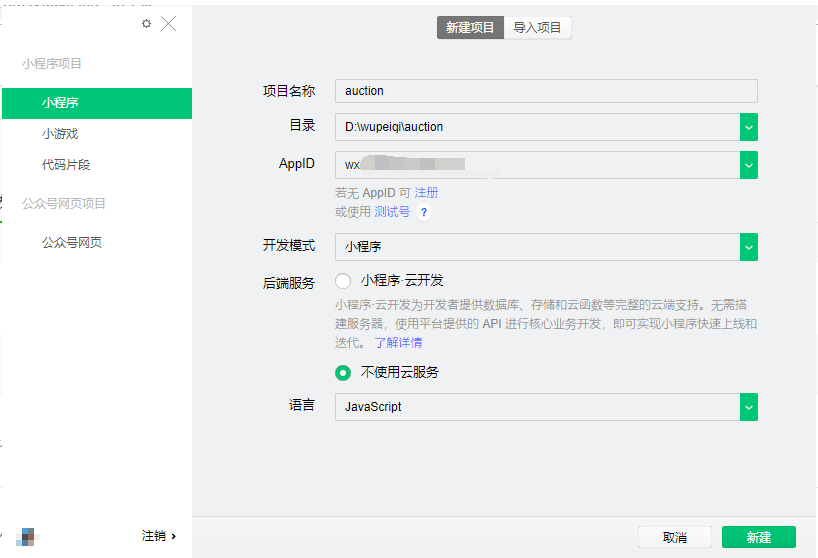This screenshot has width=818, height=558.
Task: Click the 注册 link under AppID
Action: 426,192
